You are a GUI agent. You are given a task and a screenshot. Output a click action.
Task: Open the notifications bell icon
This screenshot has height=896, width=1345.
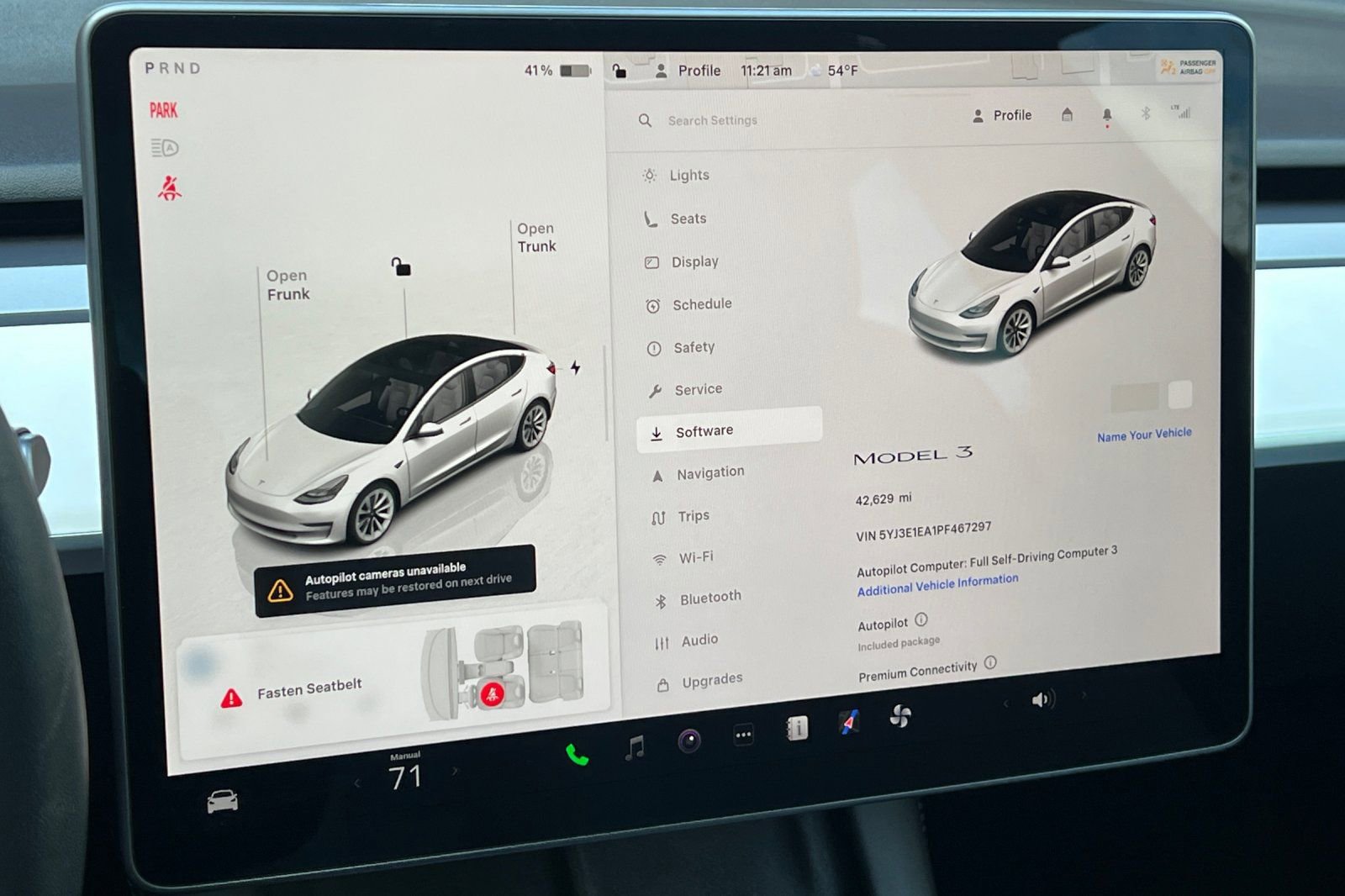coord(1107,115)
